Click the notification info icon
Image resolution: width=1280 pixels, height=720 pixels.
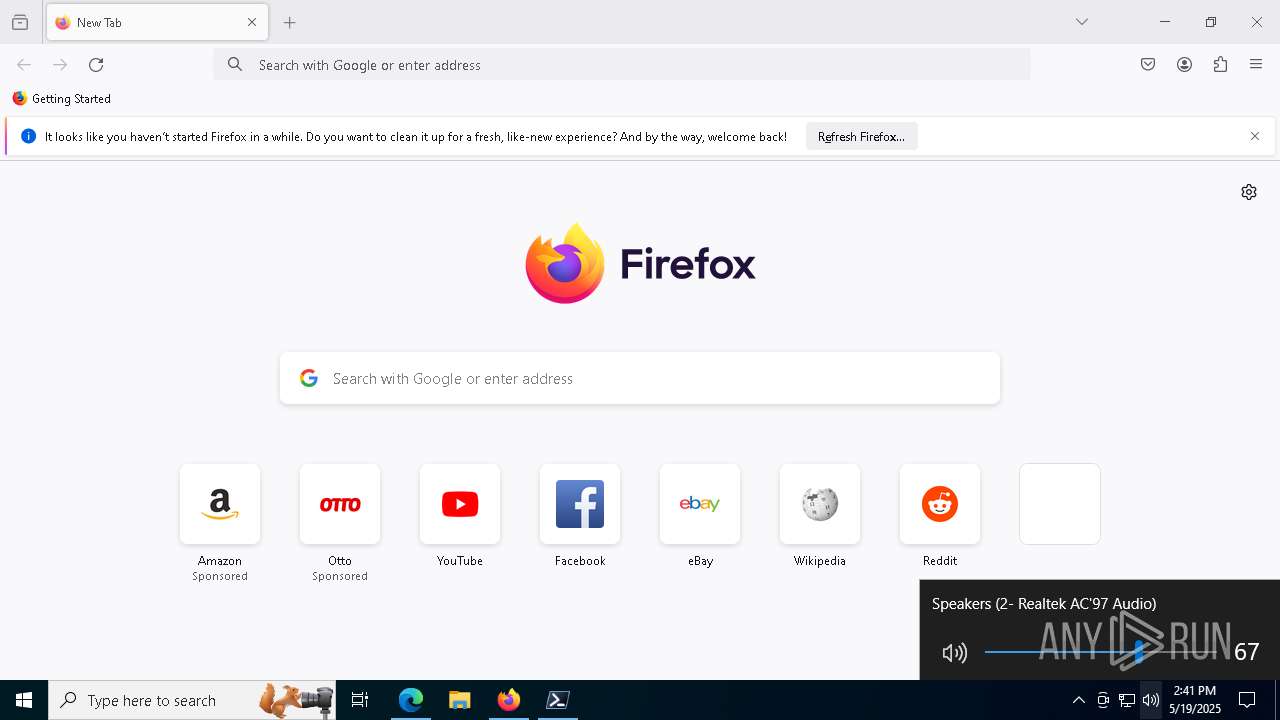coord(28,136)
